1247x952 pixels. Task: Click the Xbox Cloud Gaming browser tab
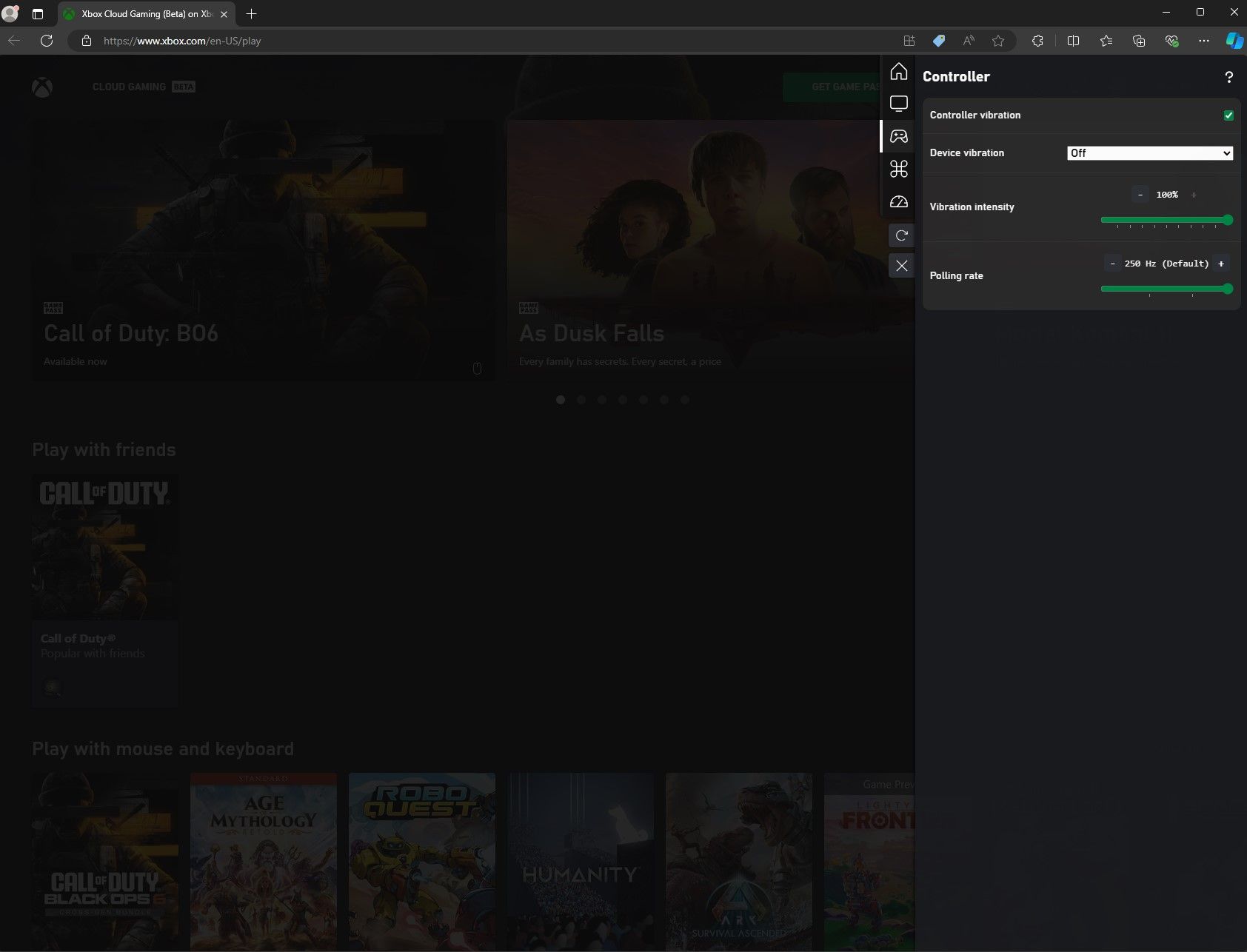pyautogui.click(x=145, y=14)
